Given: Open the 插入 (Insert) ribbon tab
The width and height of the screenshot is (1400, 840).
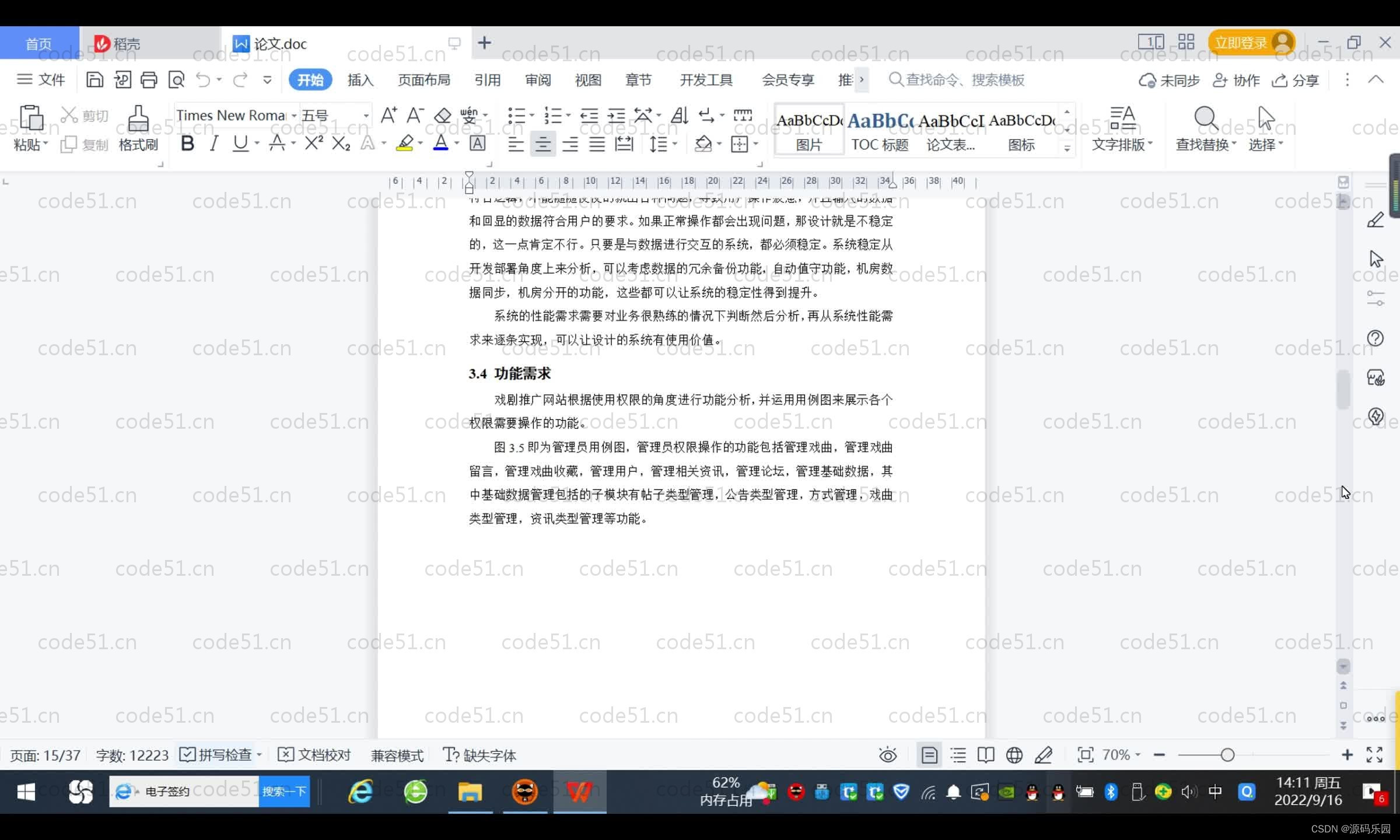Looking at the screenshot, I should pyautogui.click(x=360, y=80).
